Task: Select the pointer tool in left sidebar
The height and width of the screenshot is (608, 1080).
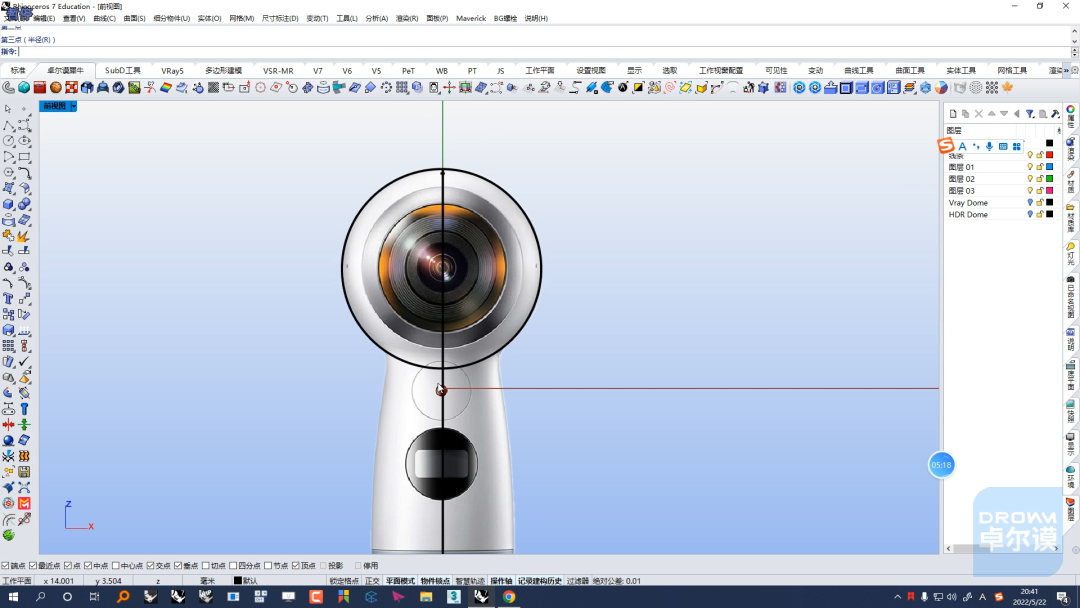Action: tap(8, 109)
